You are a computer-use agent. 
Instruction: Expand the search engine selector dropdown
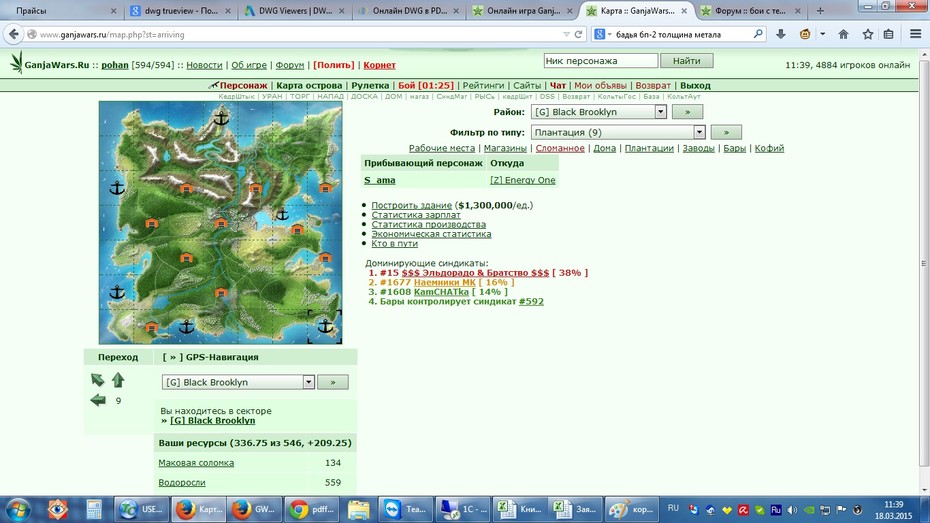point(603,34)
